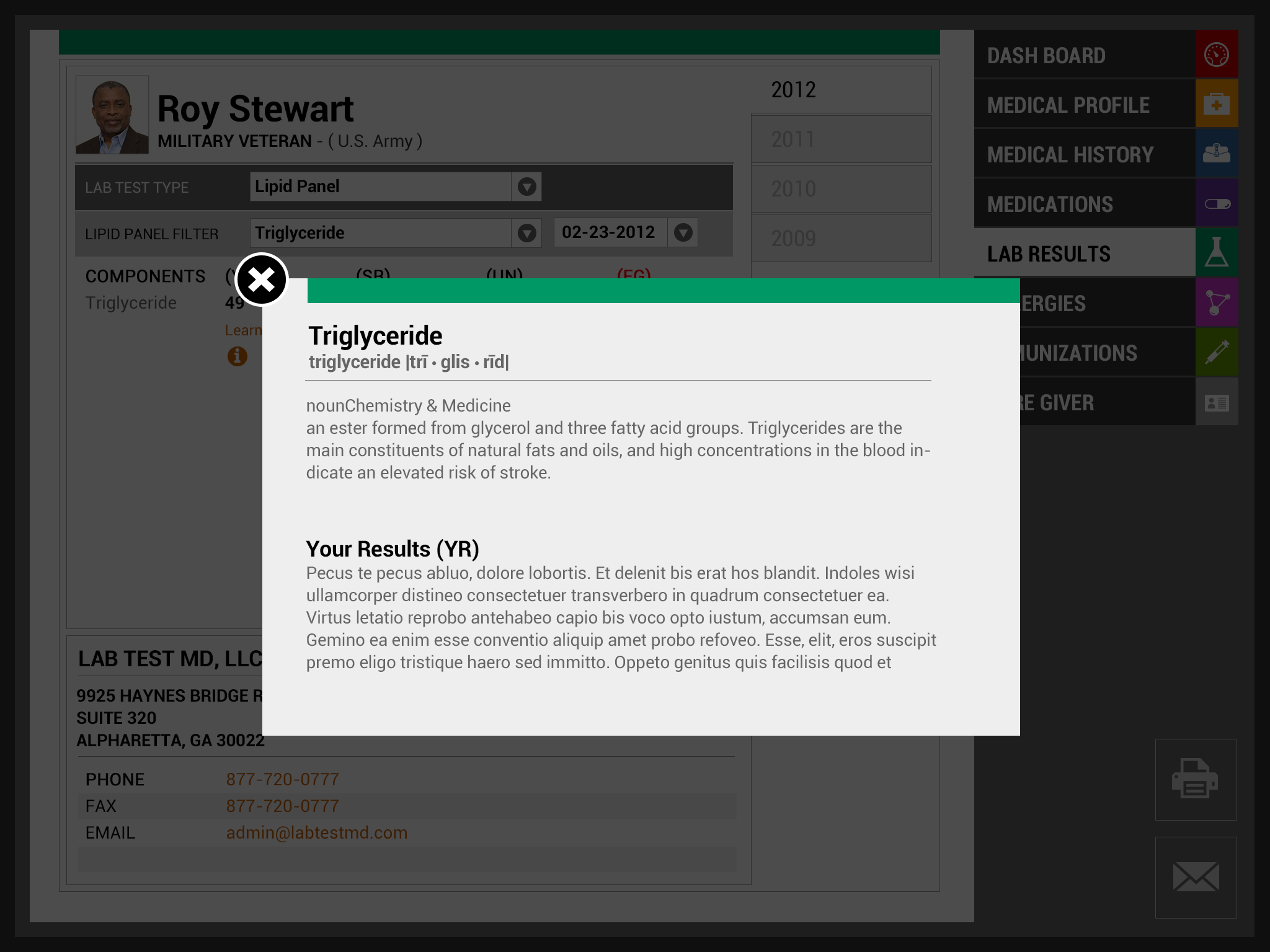Open the 02-23-2012 date dropdown
The width and height of the screenshot is (1270, 952).
point(683,233)
